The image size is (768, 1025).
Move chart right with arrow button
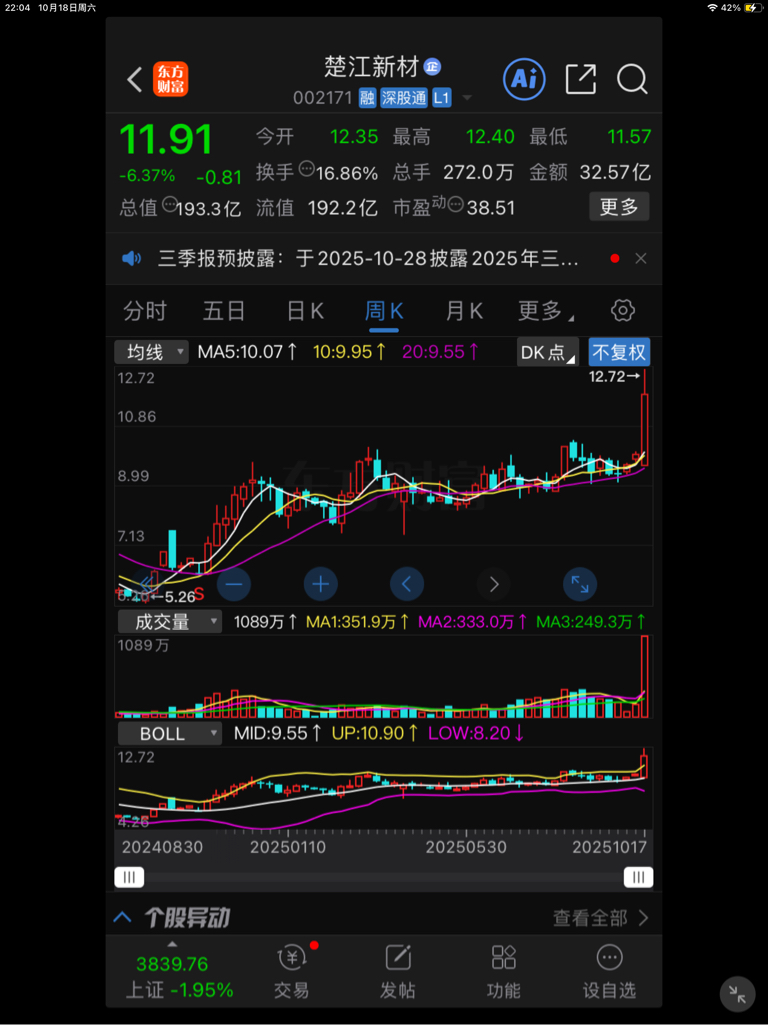pyautogui.click(x=493, y=584)
